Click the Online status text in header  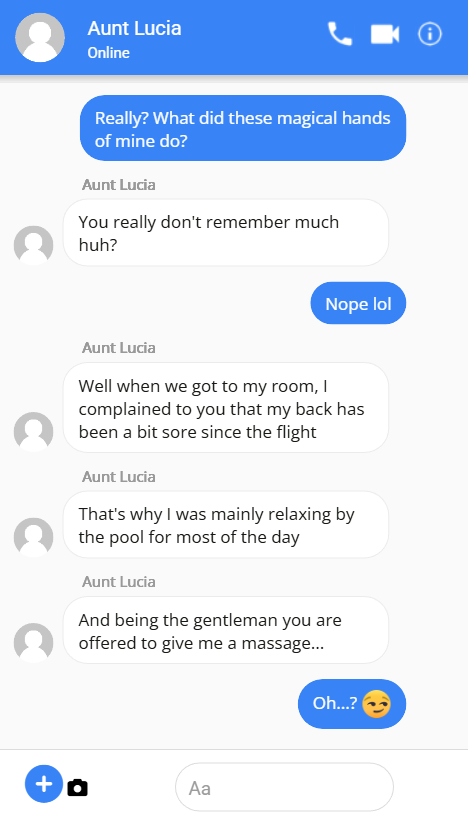pyautogui.click(x=109, y=53)
